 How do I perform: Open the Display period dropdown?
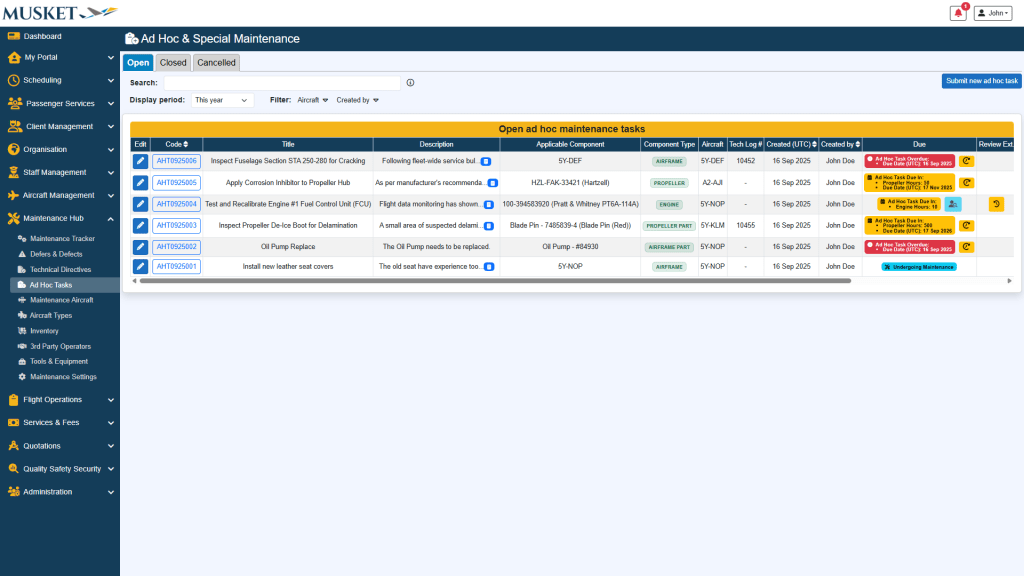click(222, 100)
